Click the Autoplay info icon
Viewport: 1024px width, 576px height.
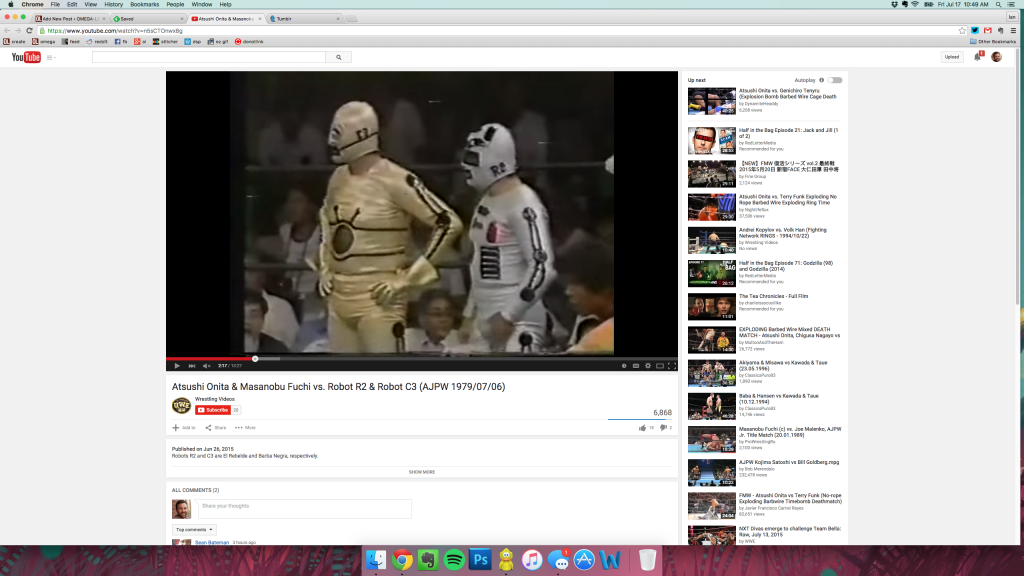pos(822,80)
